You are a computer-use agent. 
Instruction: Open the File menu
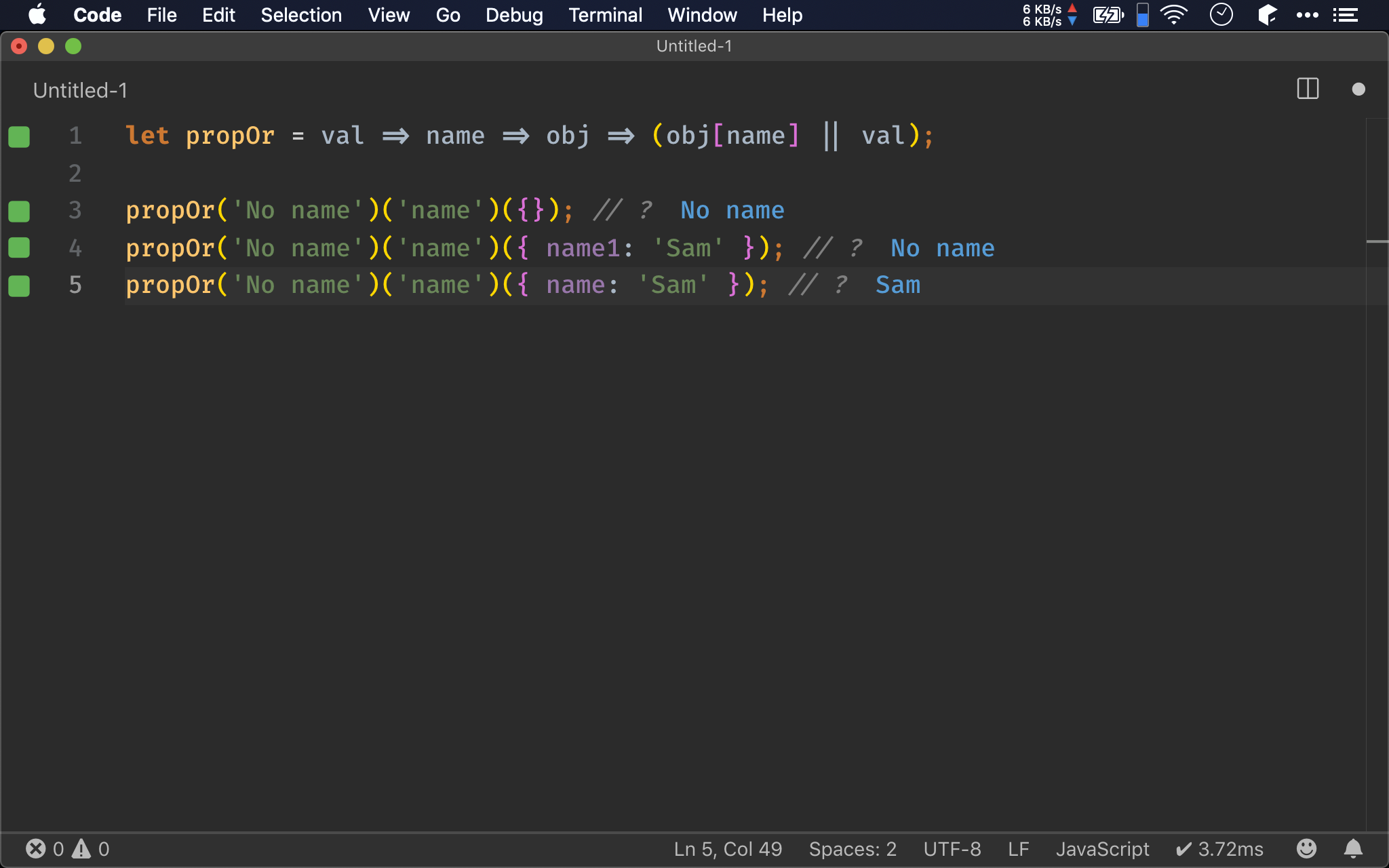click(161, 15)
